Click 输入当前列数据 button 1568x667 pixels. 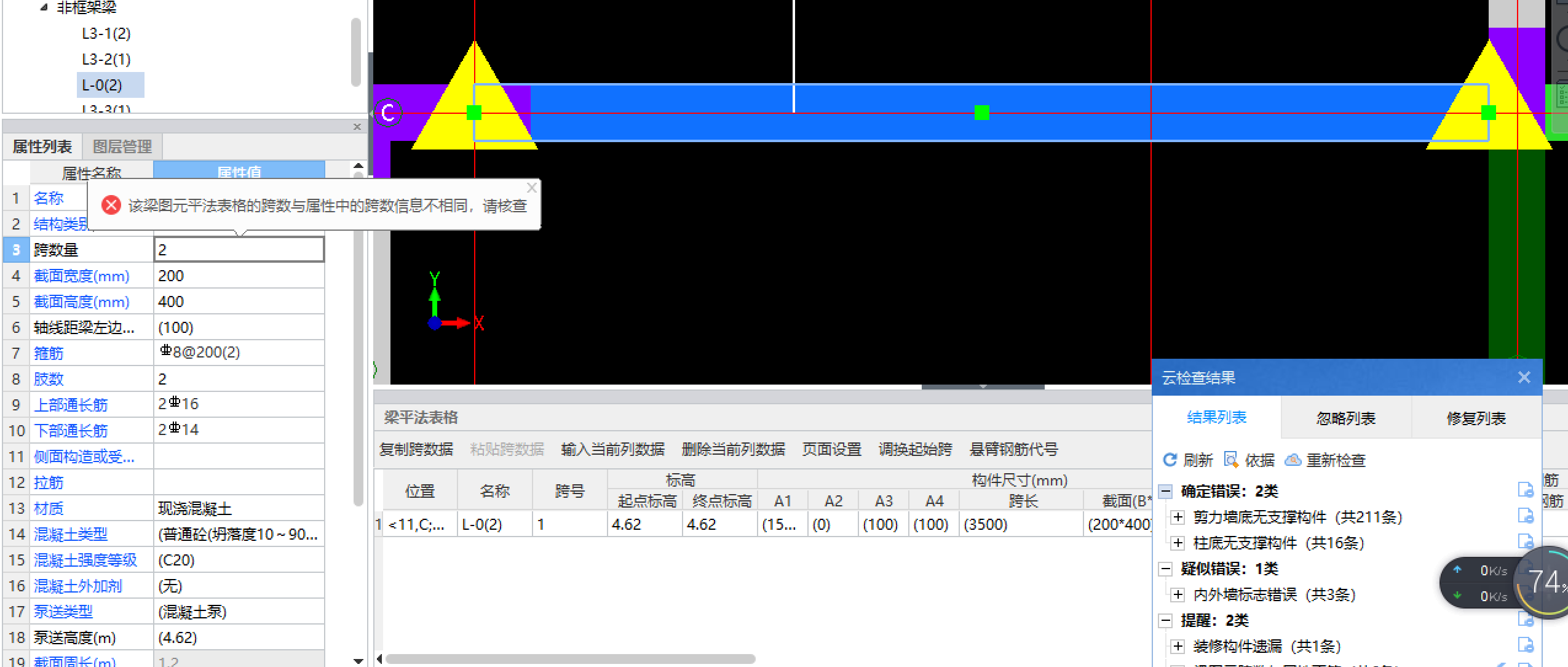[612, 449]
